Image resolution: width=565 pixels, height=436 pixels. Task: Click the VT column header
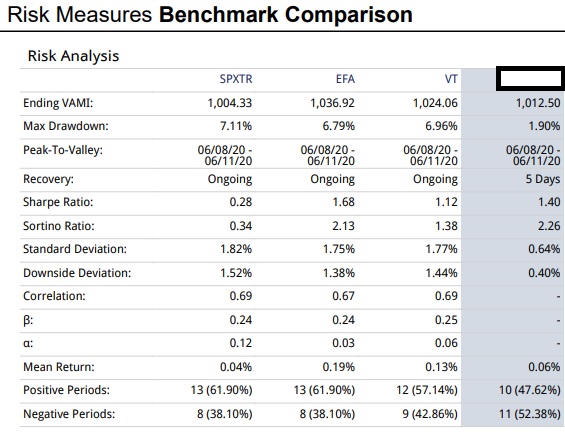(x=451, y=79)
